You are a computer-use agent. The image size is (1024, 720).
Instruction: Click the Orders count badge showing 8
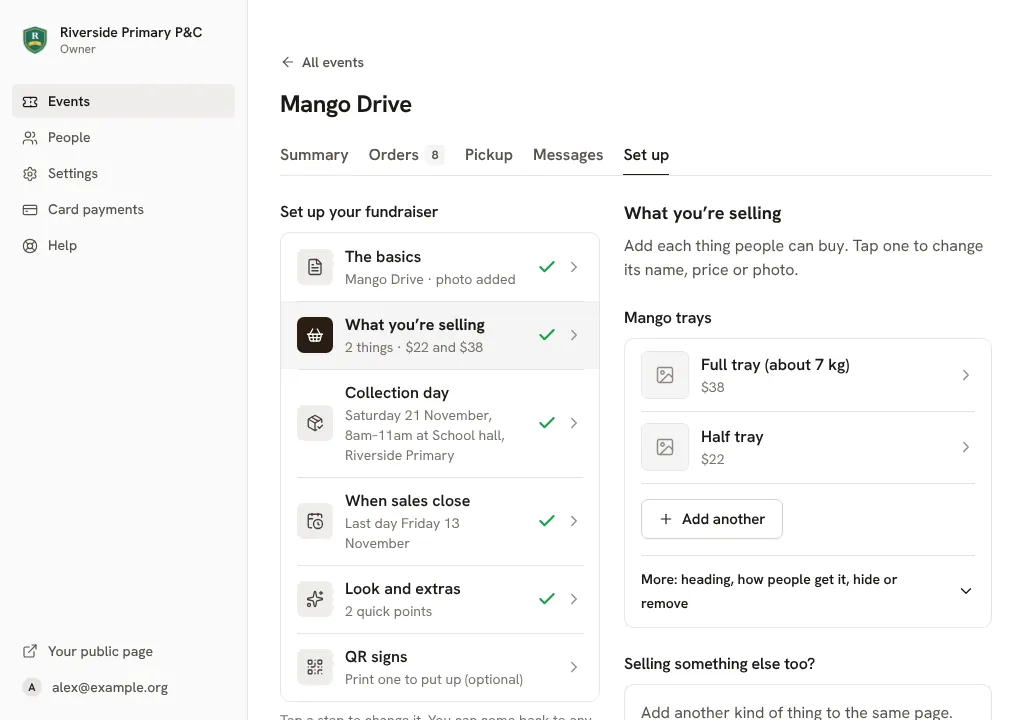(435, 155)
